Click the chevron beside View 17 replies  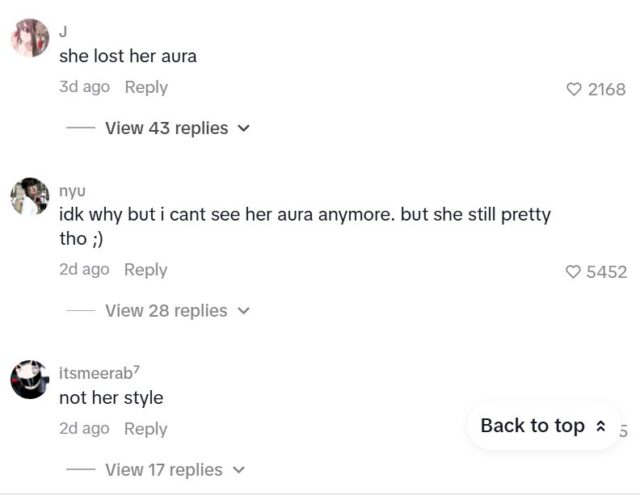click(x=238, y=470)
